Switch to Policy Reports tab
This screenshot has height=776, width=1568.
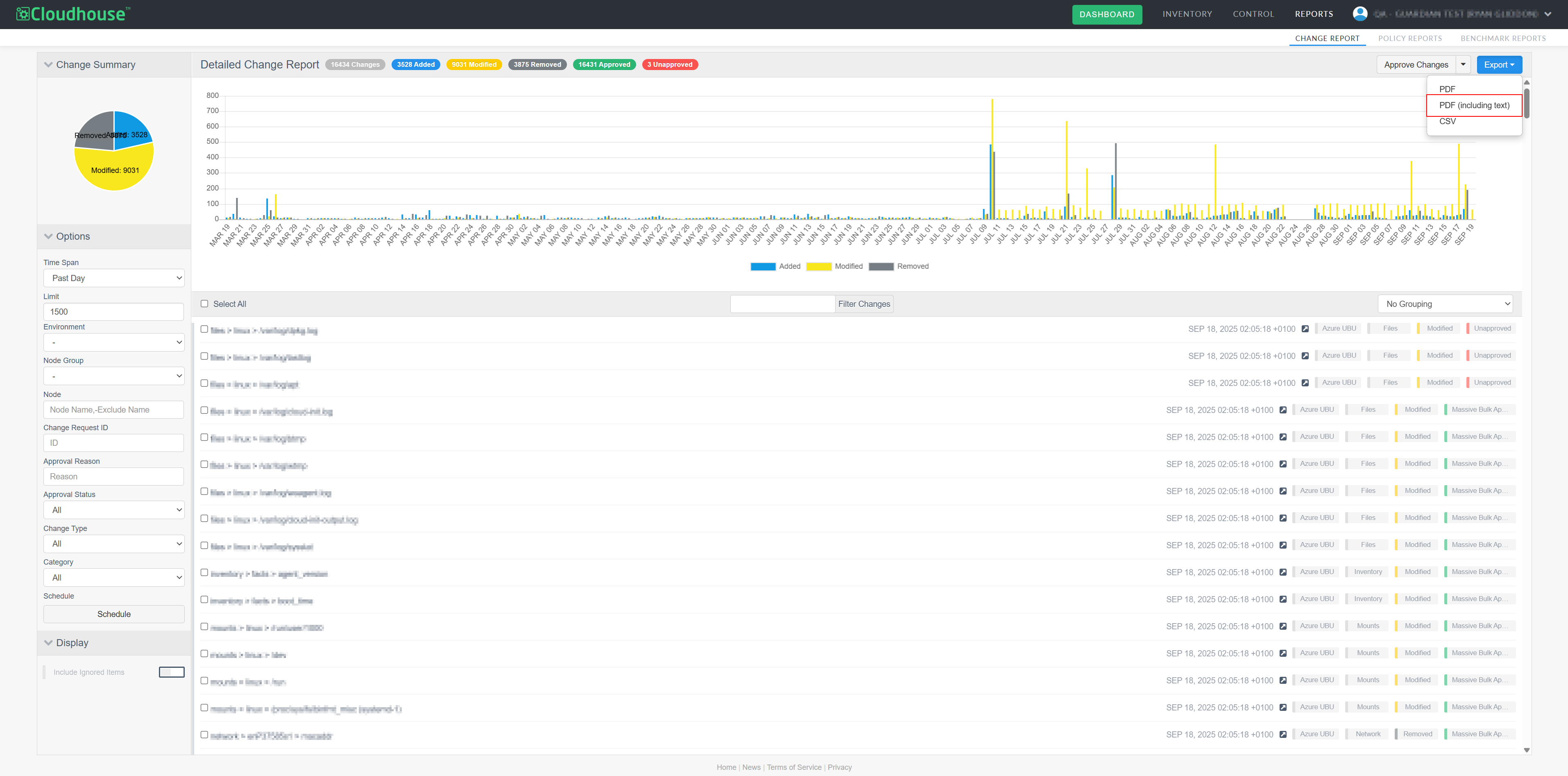coord(1410,39)
